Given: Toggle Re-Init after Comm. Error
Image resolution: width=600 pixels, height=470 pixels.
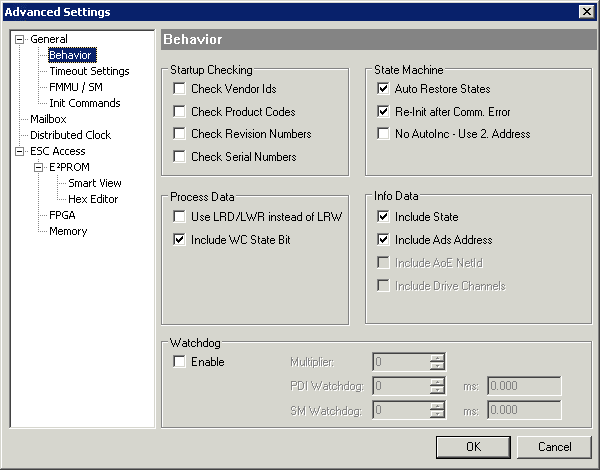Looking at the screenshot, I should tap(383, 111).
